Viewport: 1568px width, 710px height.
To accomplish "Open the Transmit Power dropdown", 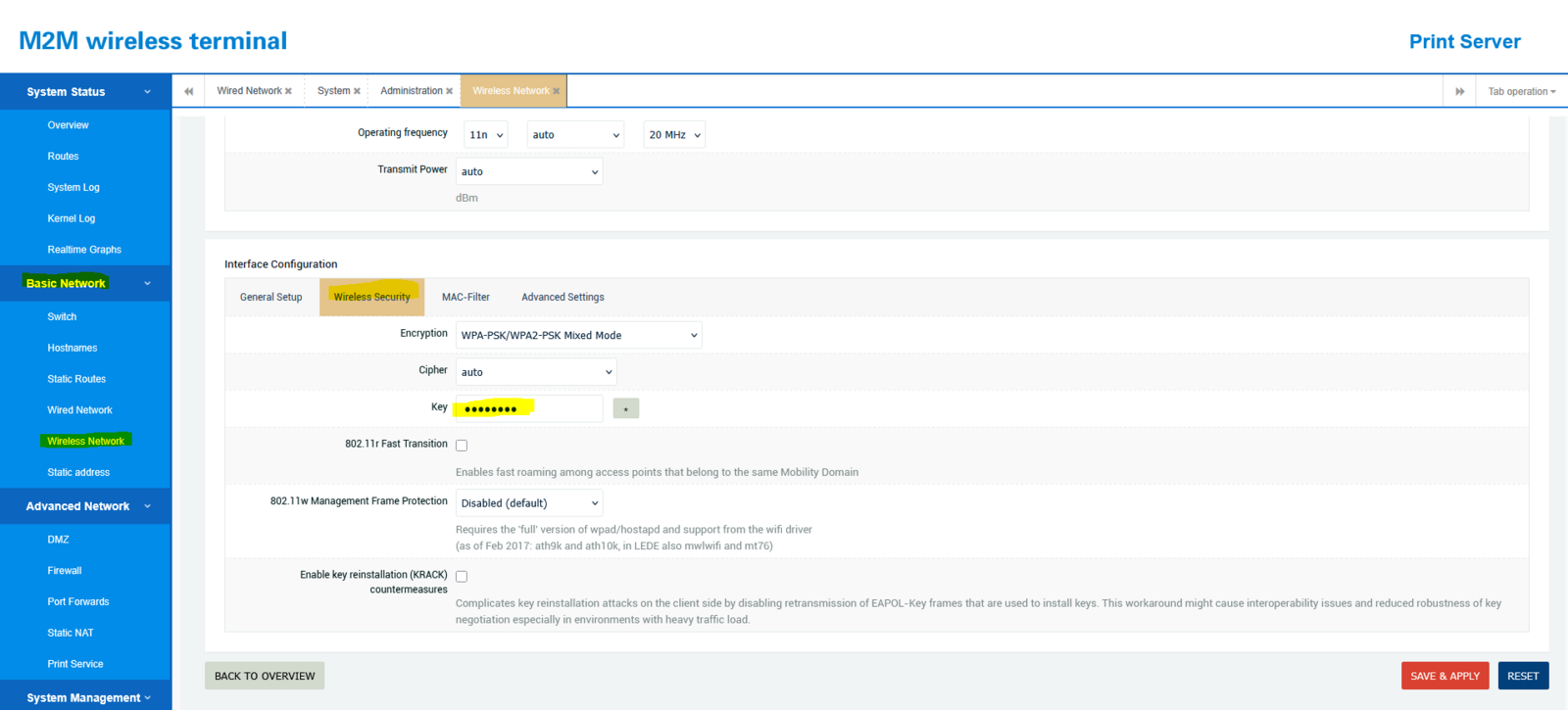I will click(528, 171).
